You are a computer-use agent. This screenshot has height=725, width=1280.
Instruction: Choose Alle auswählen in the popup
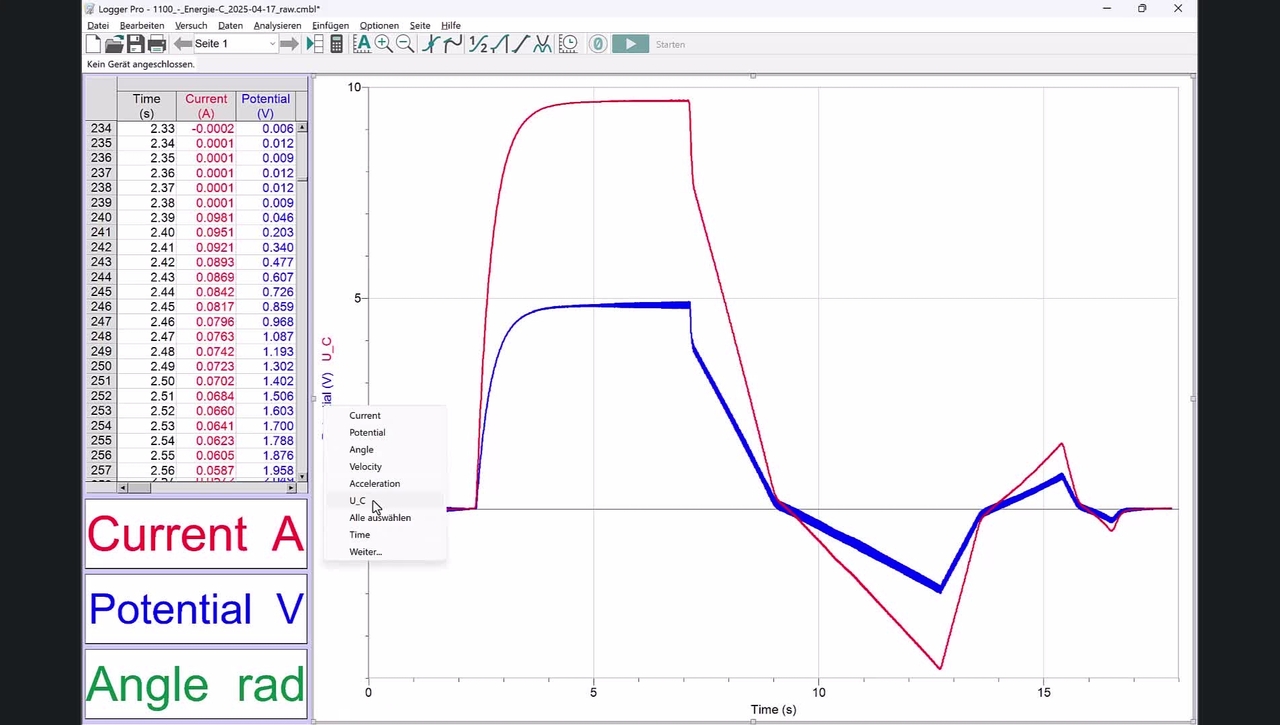384,517
